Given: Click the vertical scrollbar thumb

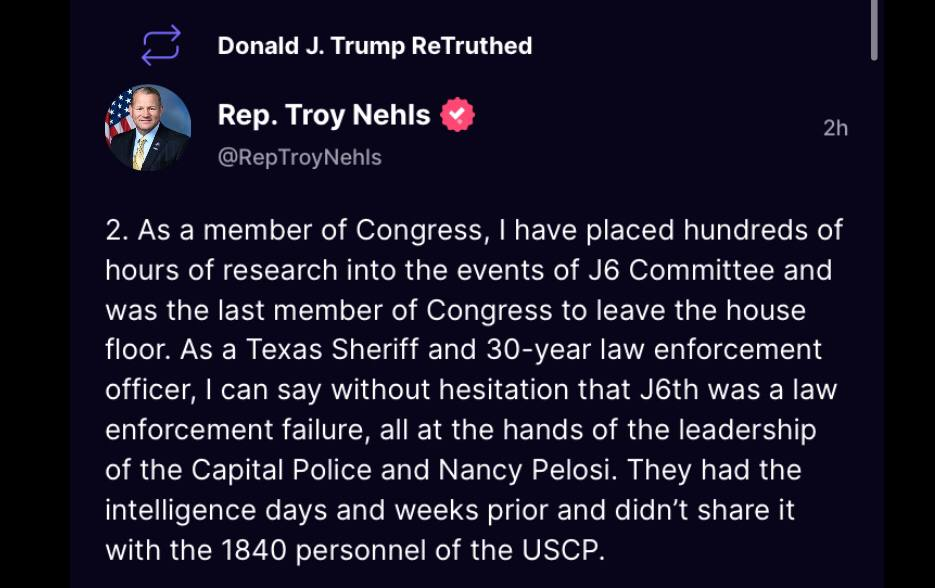Looking at the screenshot, I should pos(874,30).
